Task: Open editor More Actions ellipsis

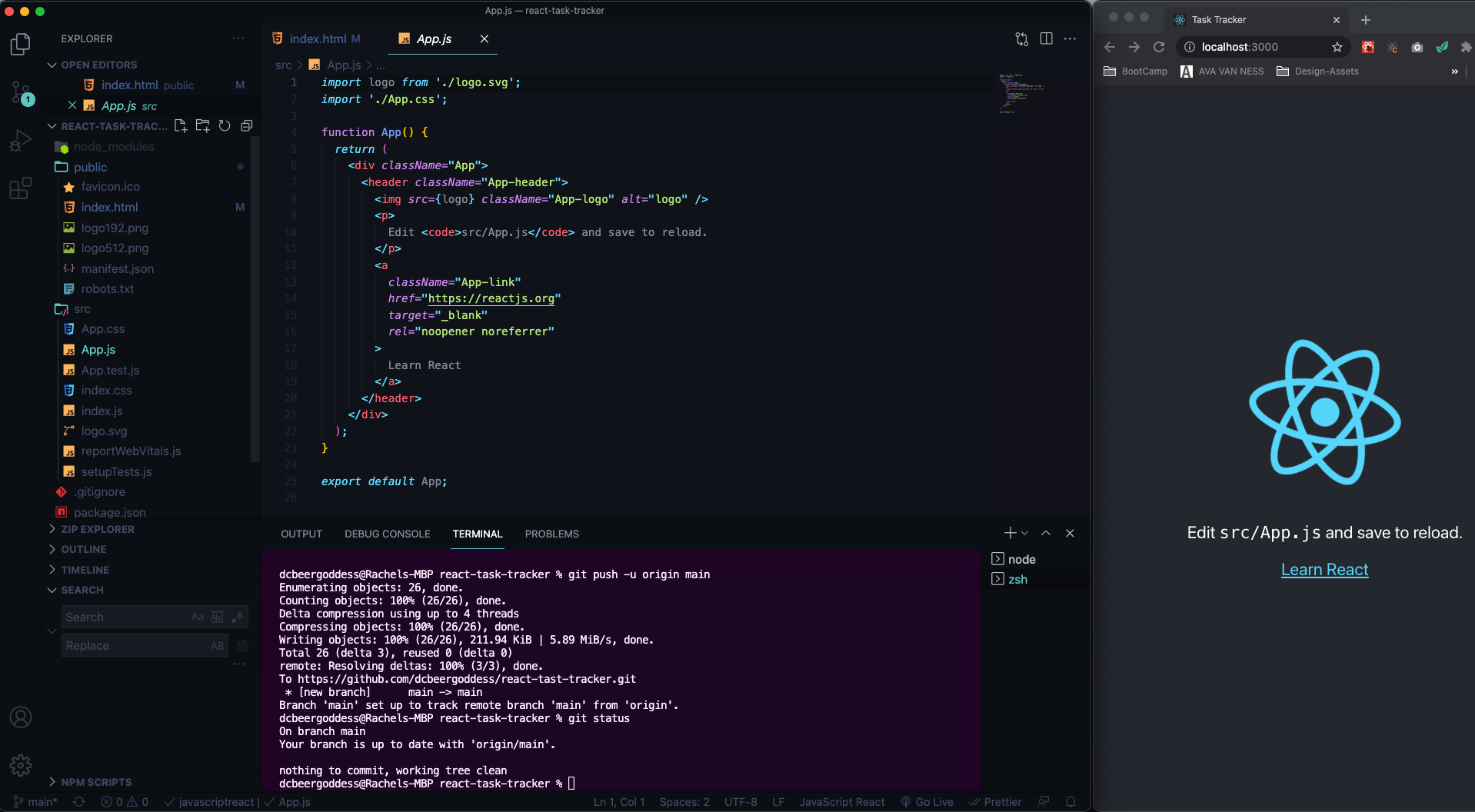Action: point(1070,38)
